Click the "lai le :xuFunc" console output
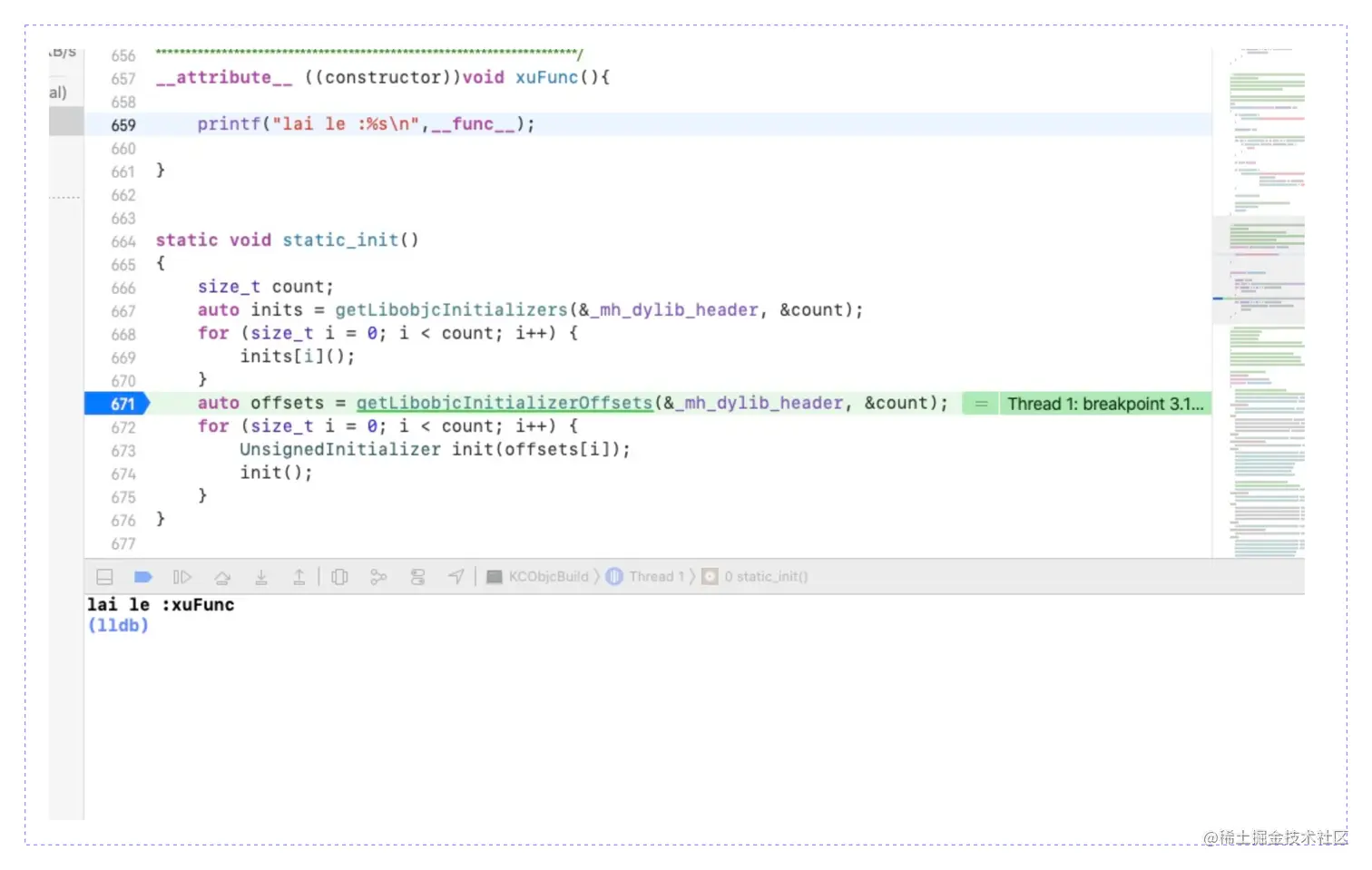This screenshot has width=1372, height=870. pos(161,604)
